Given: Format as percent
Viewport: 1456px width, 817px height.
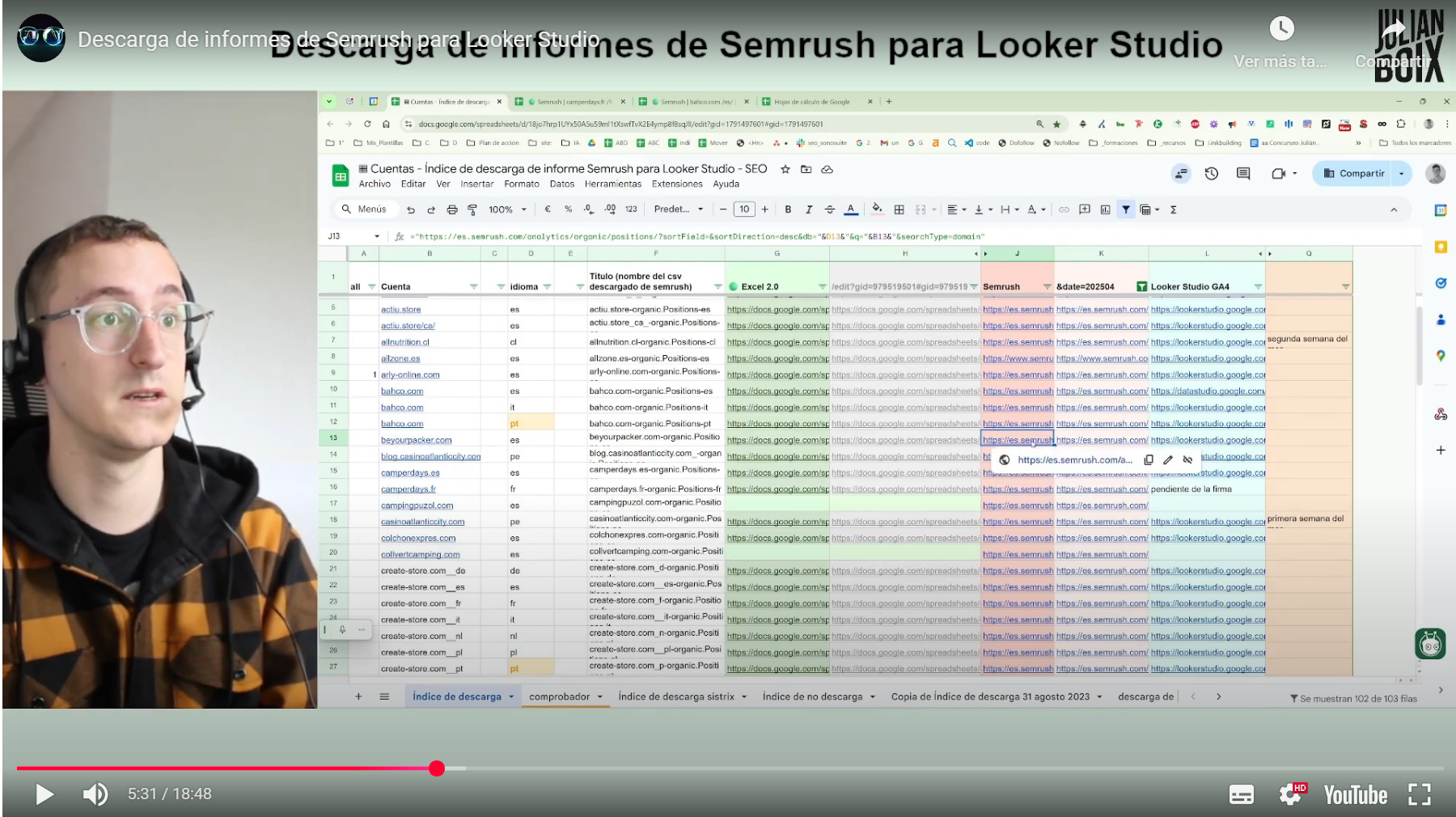Looking at the screenshot, I should (x=569, y=210).
